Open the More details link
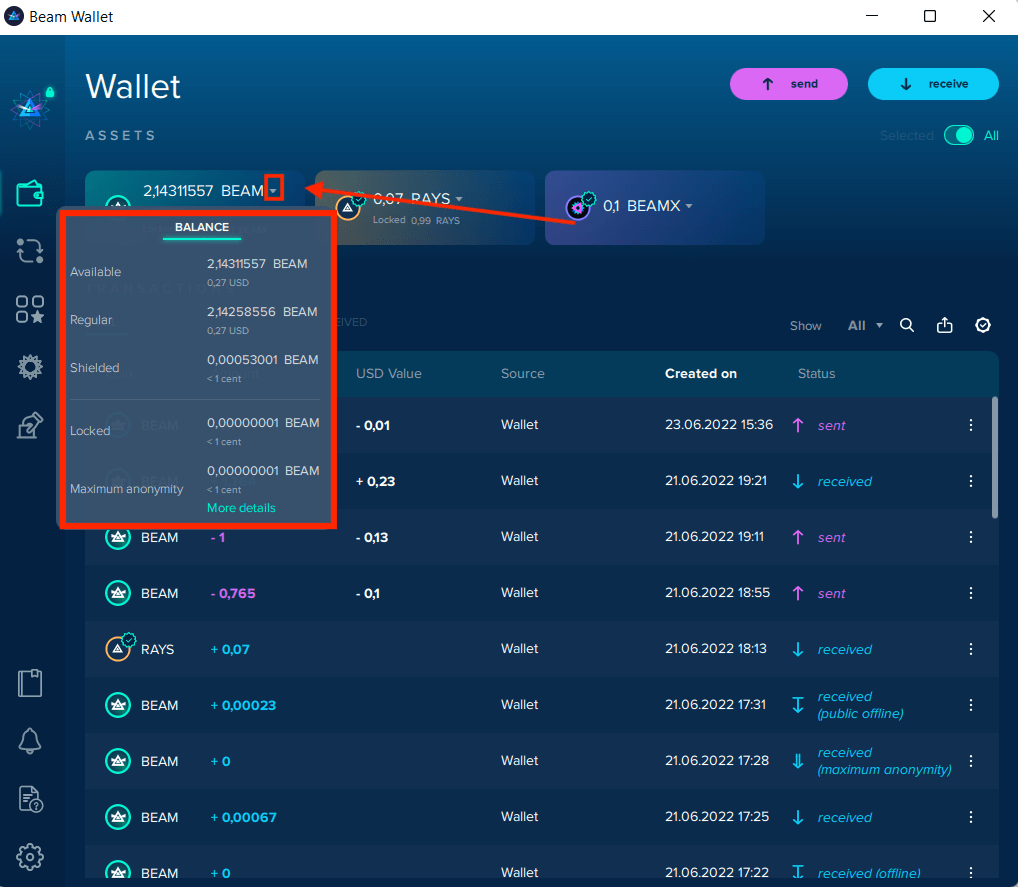The image size is (1018, 887). click(x=241, y=508)
